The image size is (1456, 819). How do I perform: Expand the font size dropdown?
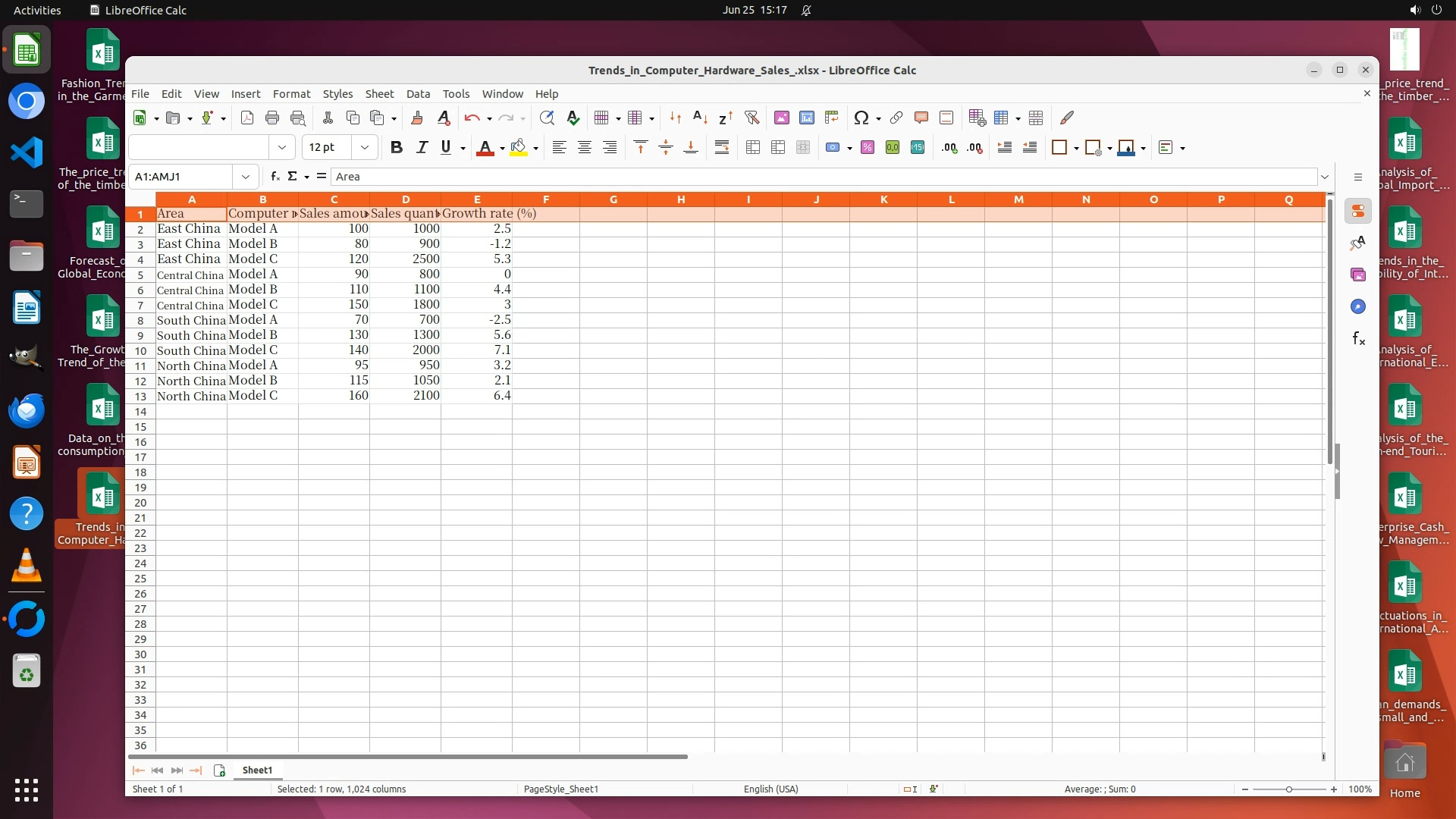[x=365, y=148]
